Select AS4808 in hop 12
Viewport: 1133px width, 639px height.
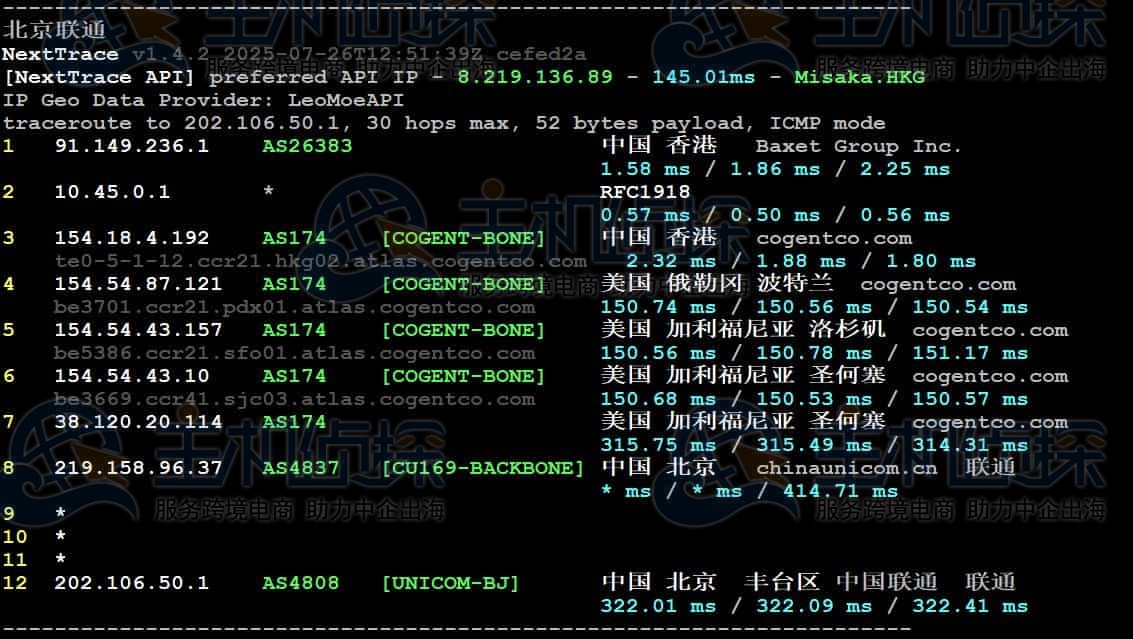pos(301,583)
